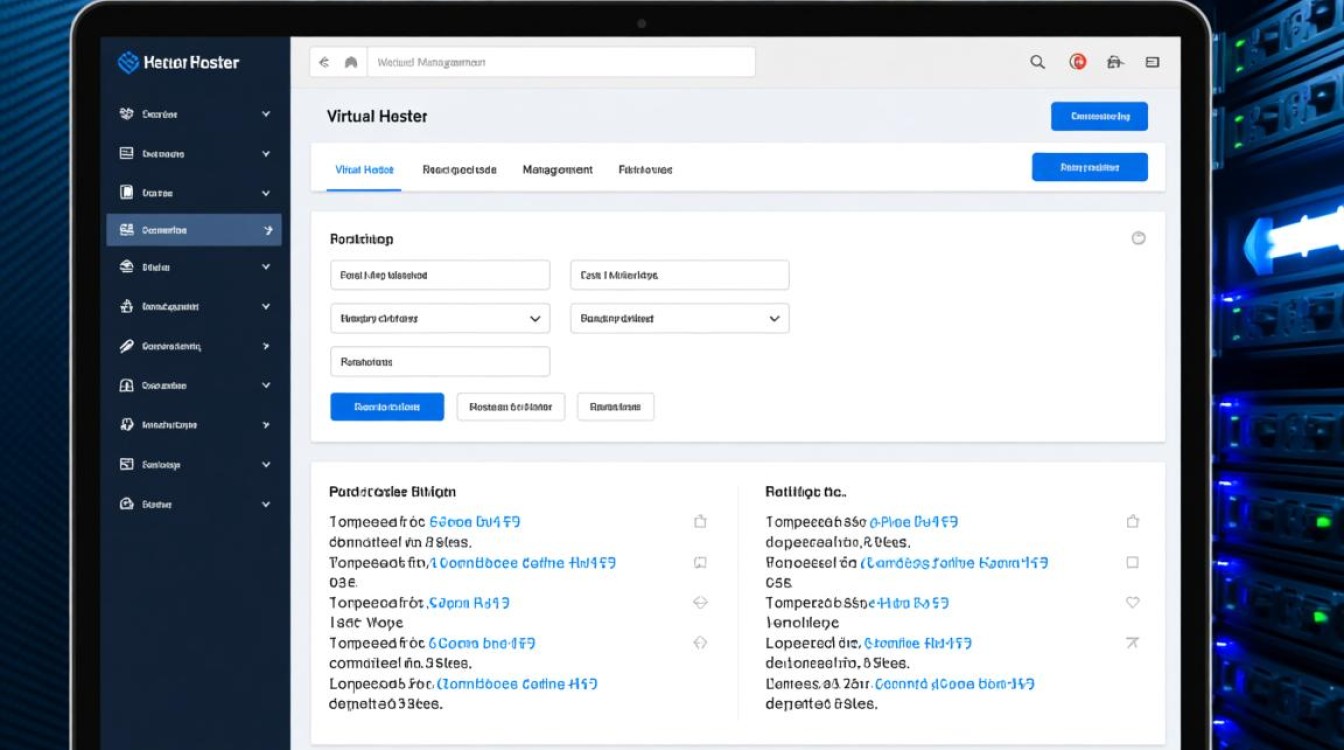The image size is (1344, 750).
Task: Select the highlighted sidebar menu item
Action: point(193,230)
